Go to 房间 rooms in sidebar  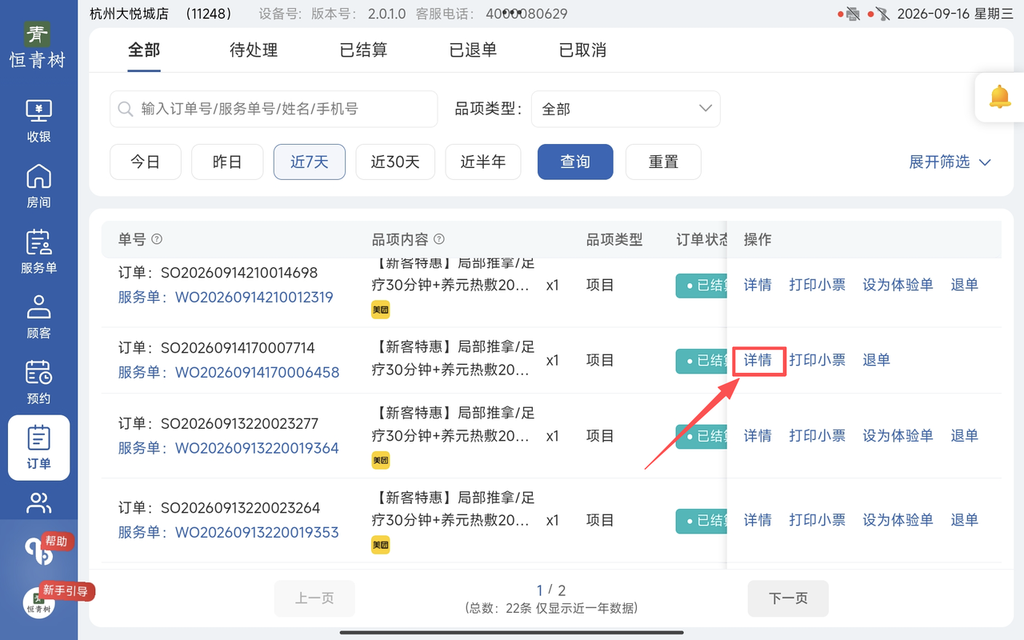(x=39, y=186)
